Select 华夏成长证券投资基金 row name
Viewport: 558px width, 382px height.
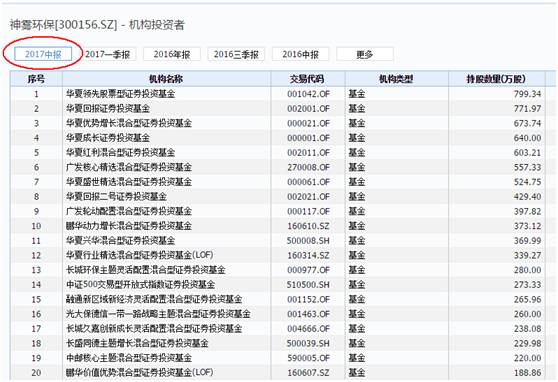pyautogui.click(x=108, y=138)
